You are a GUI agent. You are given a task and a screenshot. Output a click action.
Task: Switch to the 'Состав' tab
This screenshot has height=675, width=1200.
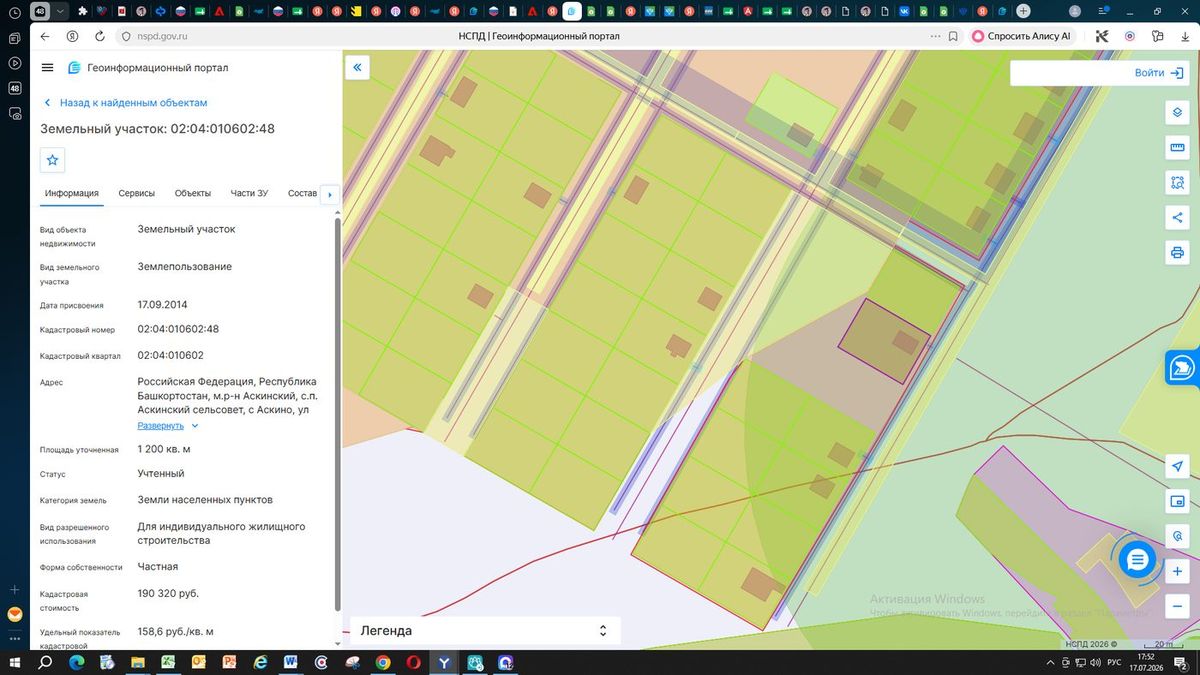coord(301,193)
